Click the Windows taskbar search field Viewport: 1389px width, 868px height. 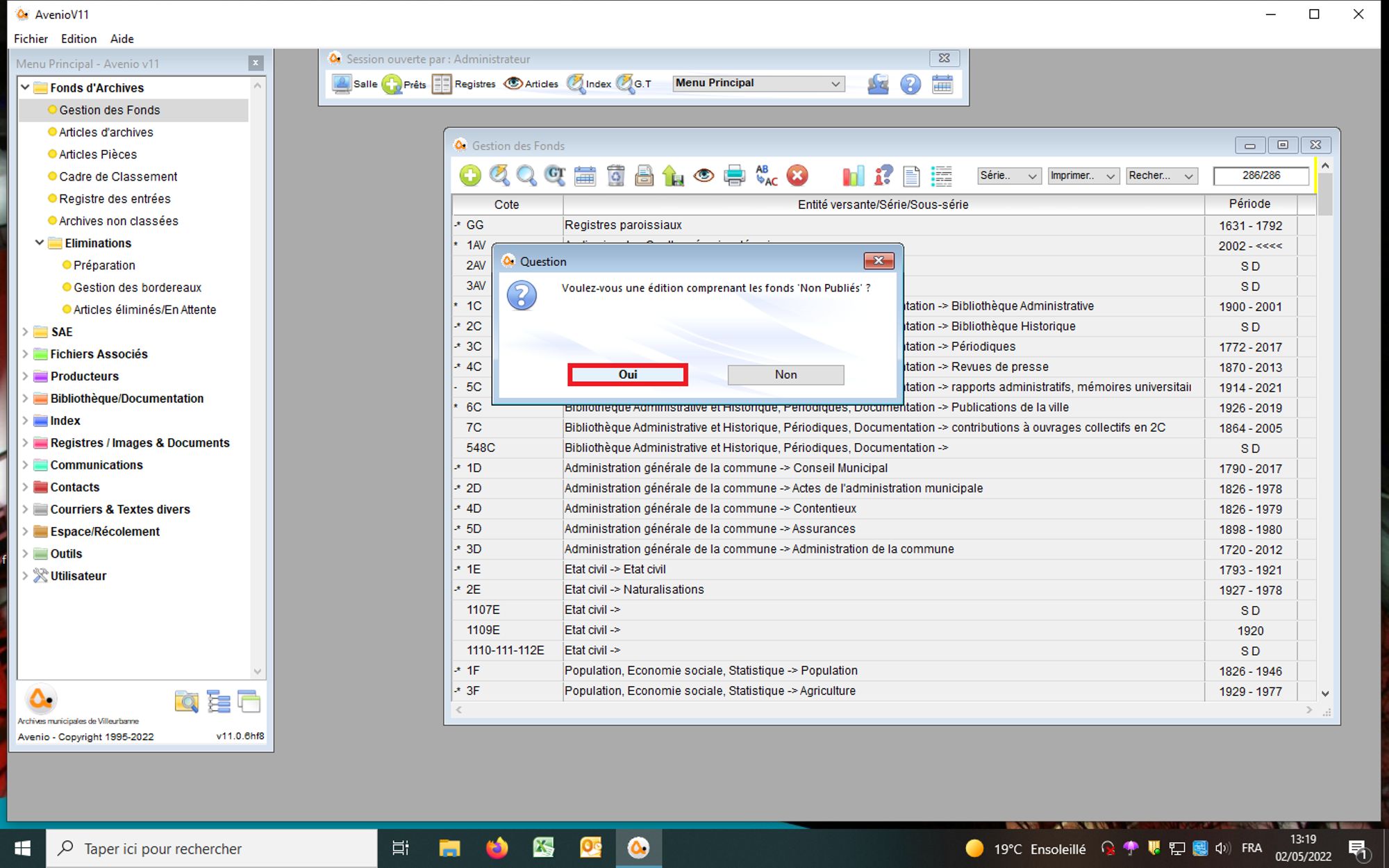[x=212, y=849]
